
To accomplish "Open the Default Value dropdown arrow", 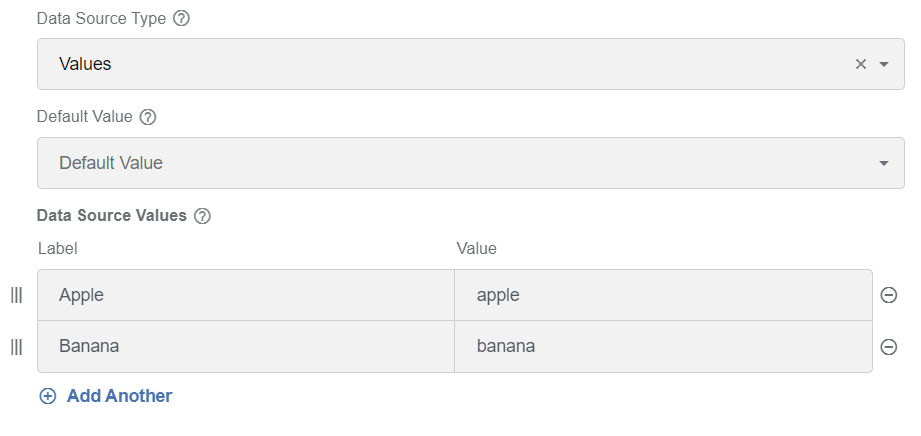I will (x=883, y=163).
